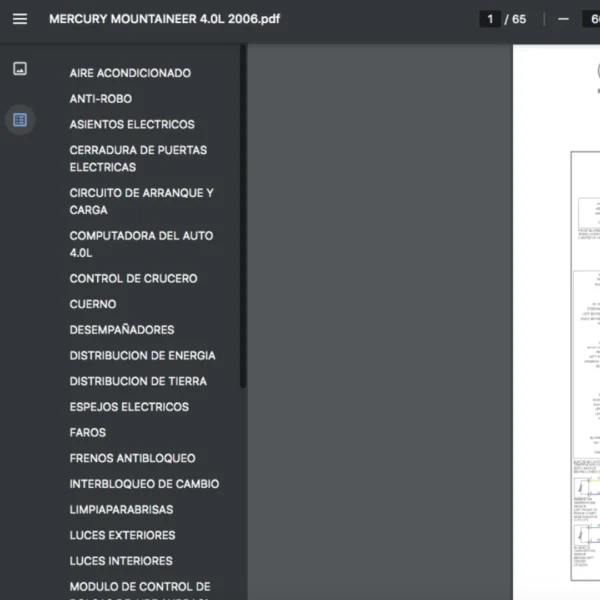Go to the ANTI-ROBO section
The image size is (600, 600).
100,99
